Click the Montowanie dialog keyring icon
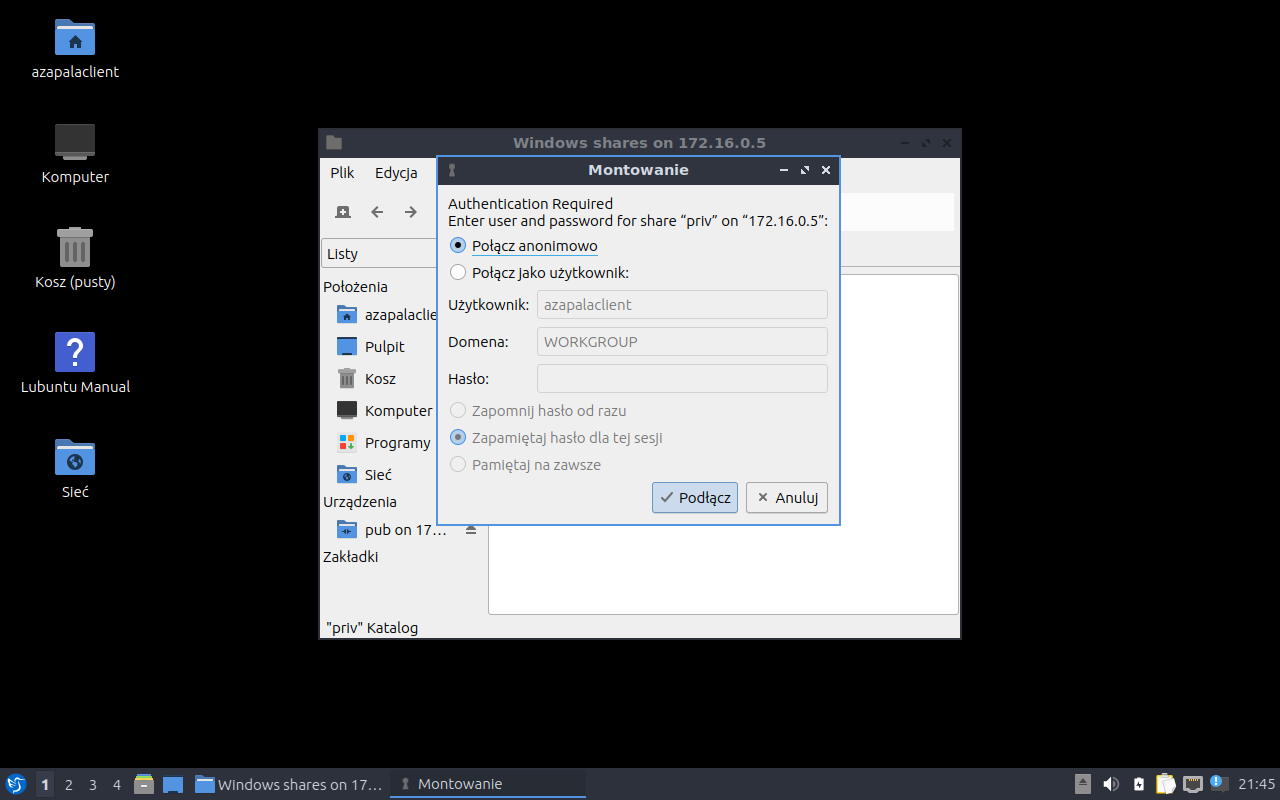This screenshot has height=800, width=1280. tap(452, 170)
